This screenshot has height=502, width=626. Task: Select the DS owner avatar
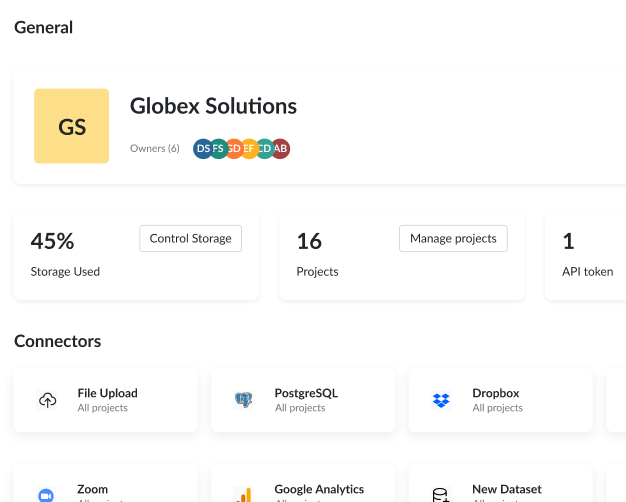(202, 148)
